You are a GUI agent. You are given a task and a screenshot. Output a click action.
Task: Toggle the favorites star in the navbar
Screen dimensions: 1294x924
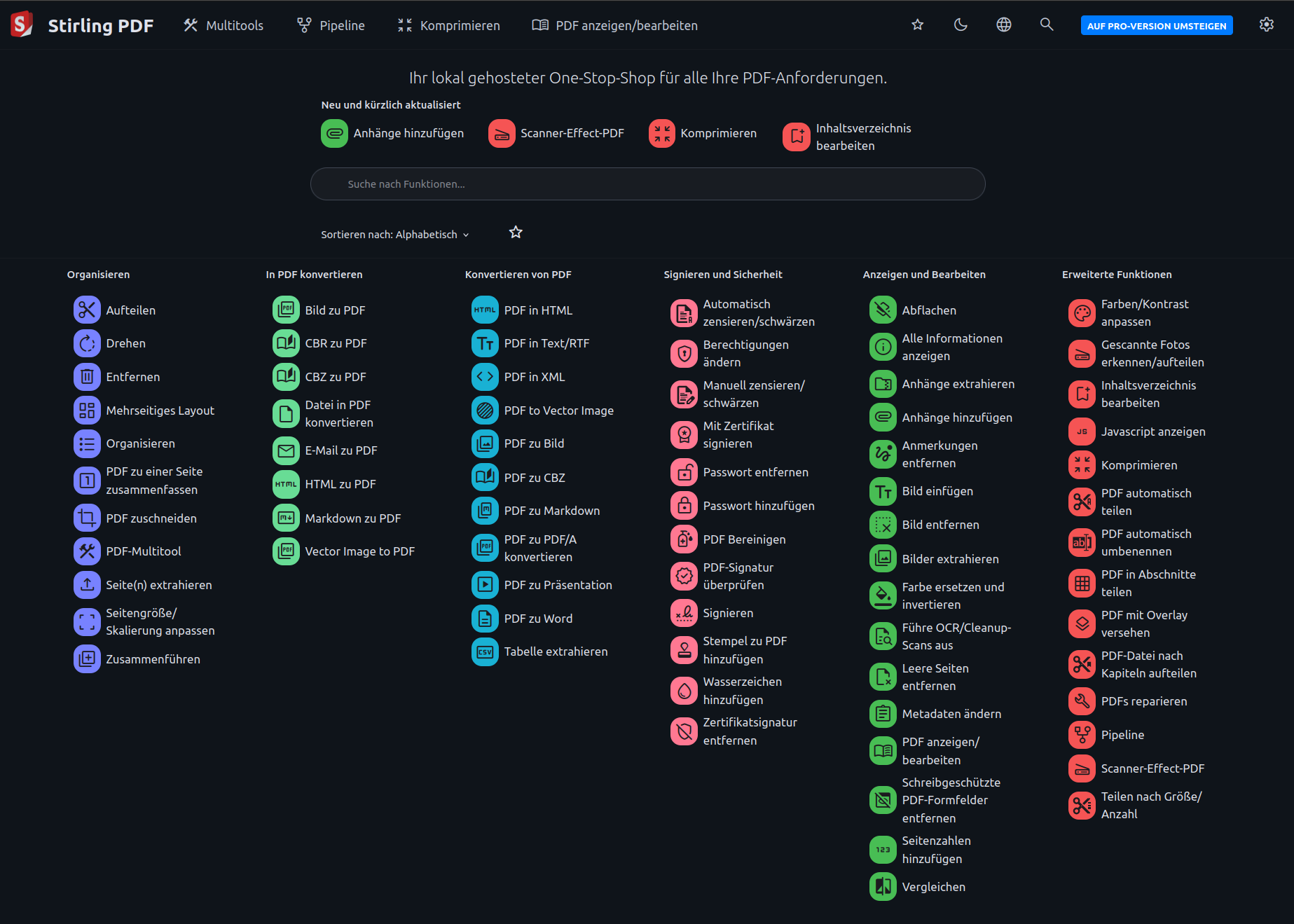pos(917,25)
